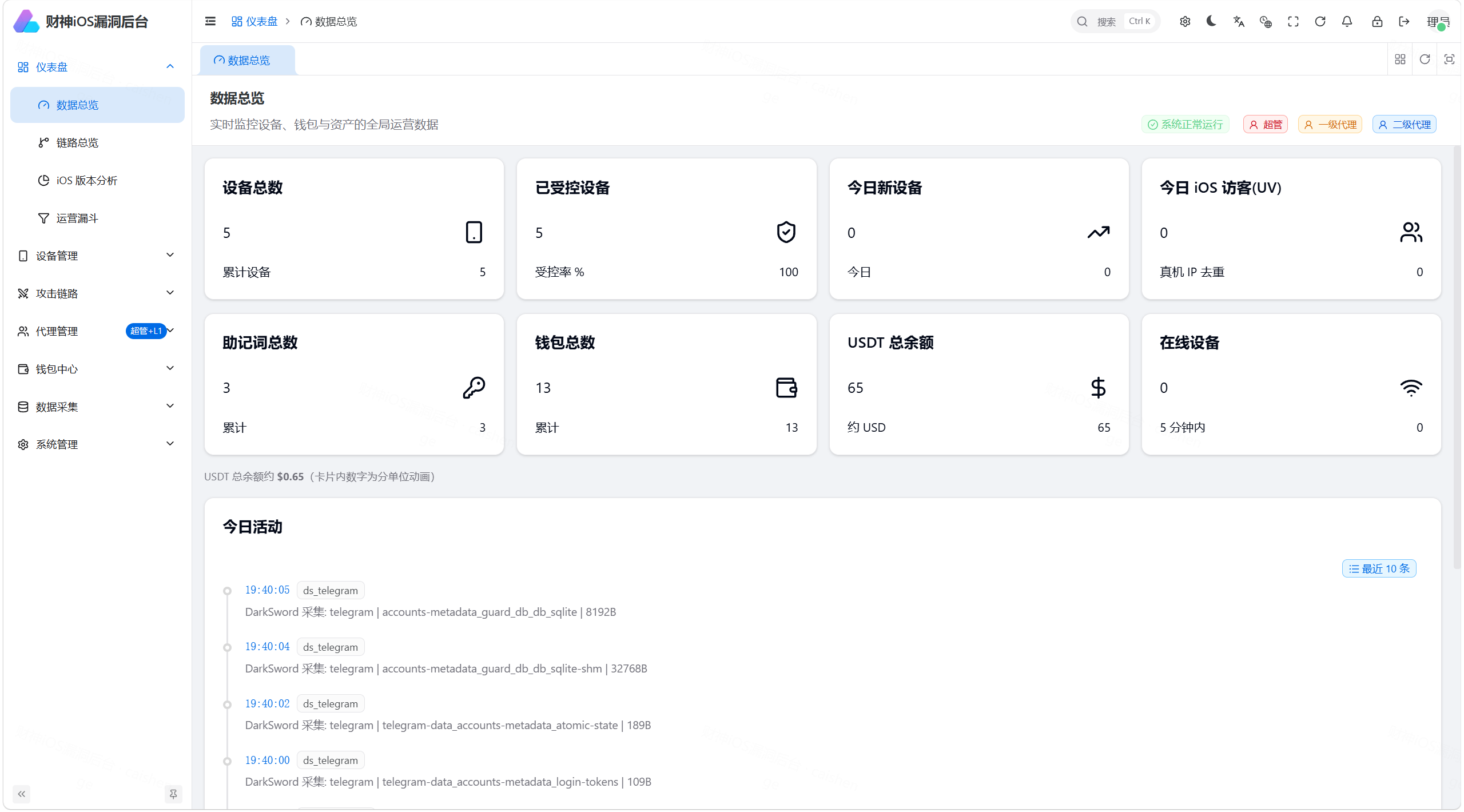This screenshot has width=1464, height=812.
Task: Select 链路总览 in sidebar
Action: coord(97,142)
